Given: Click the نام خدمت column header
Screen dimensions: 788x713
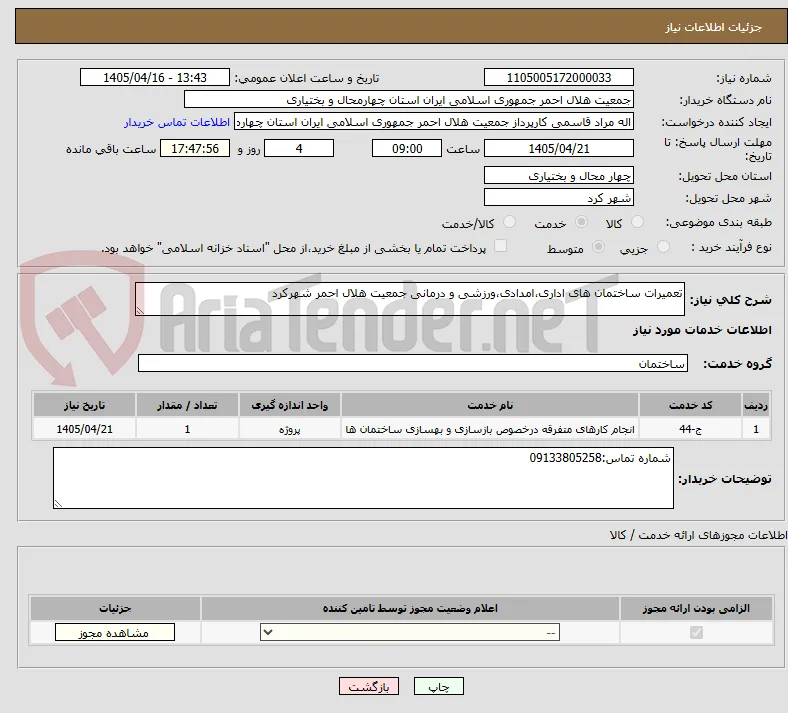Looking at the screenshot, I should coord(490,405).
